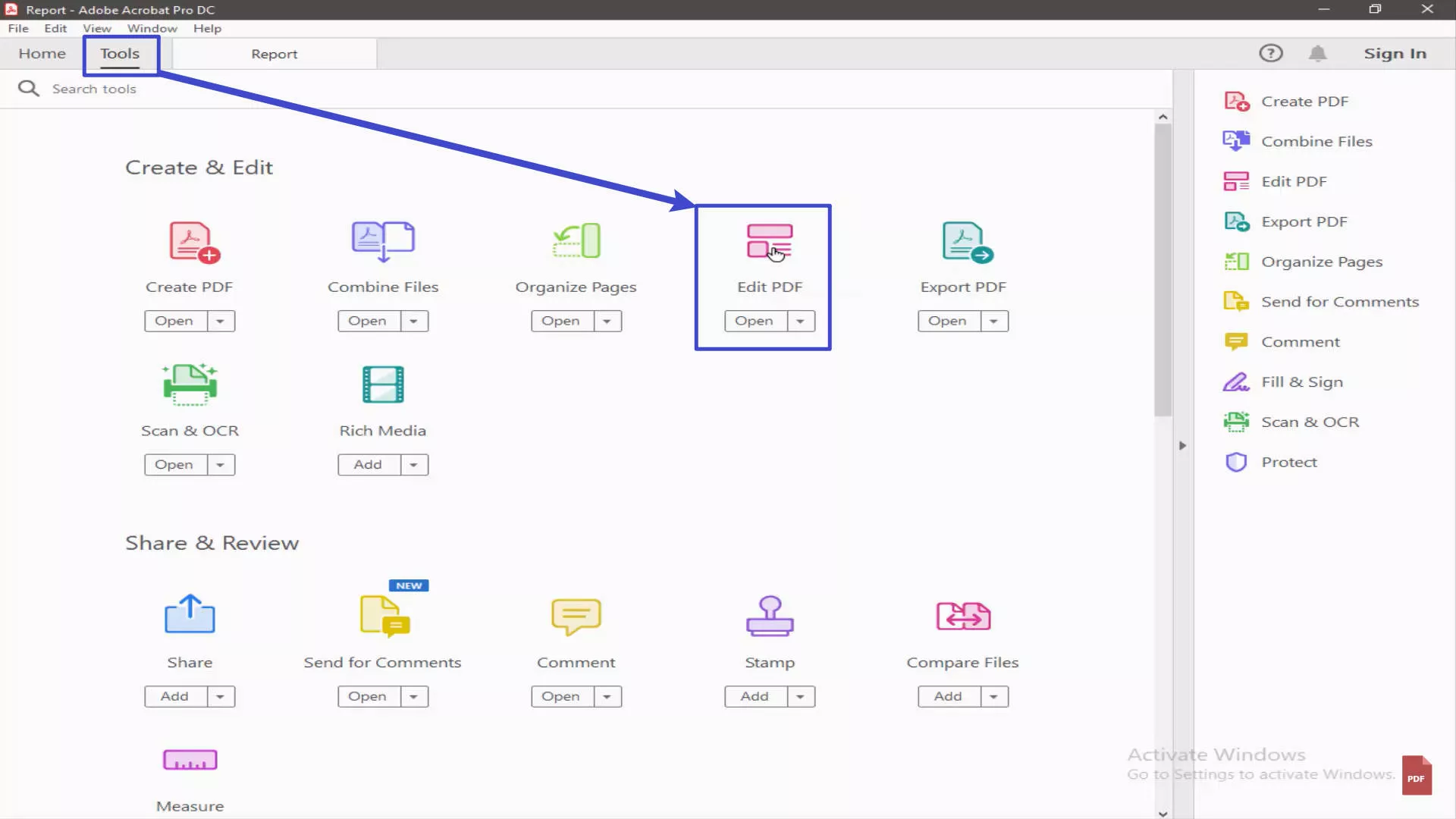1456x819 pixels.
Task: Click the Organize Pages icon
Action: pyautogui.click(x=576, y=241)
